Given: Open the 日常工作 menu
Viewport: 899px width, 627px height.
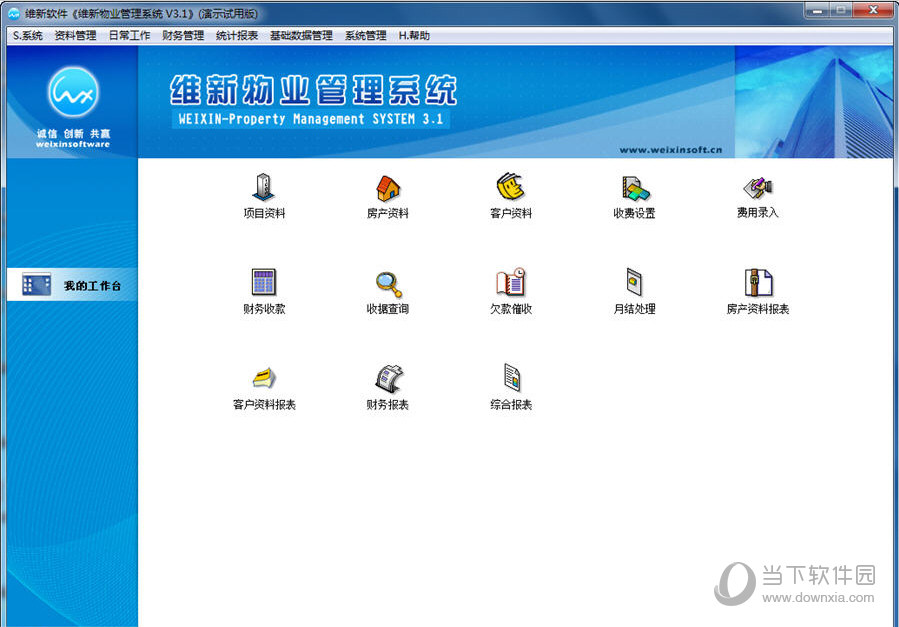Looking at the screenshot, I should coord(130,36).
